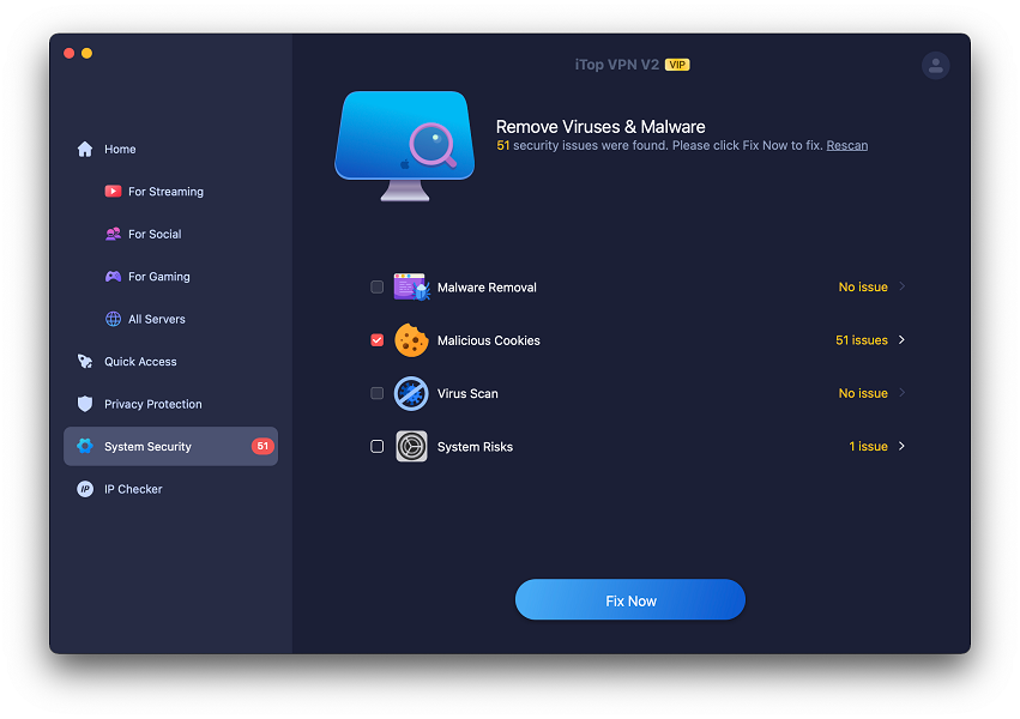1020x719 pixels.
Task: Click the Rescan link
Action: point(846,145)
